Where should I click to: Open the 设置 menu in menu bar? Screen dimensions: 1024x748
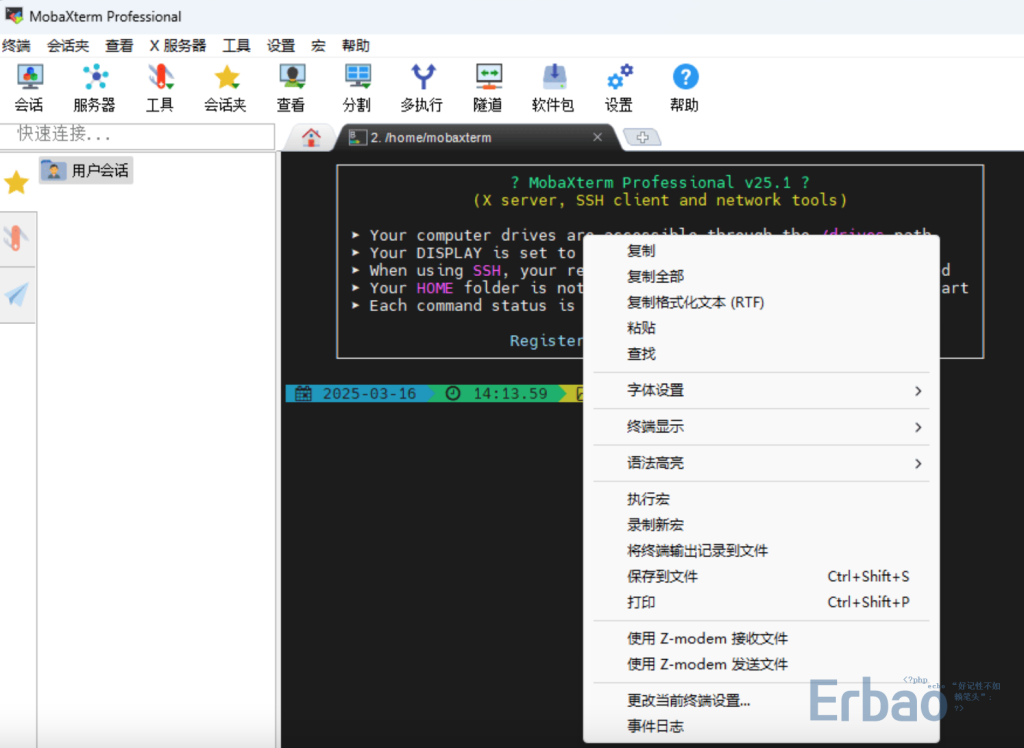(x=281, y=46)
